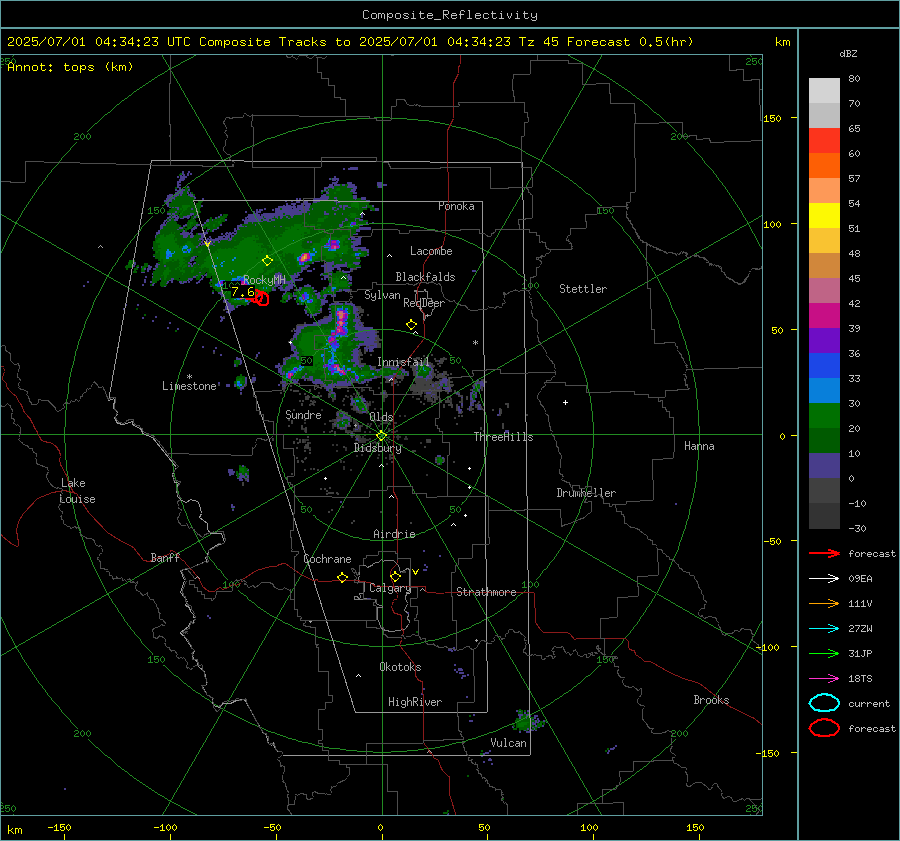Screen dimensions: 900x841
Task: Click the red forecast ellipse legend icon
Action: (824, 728)
